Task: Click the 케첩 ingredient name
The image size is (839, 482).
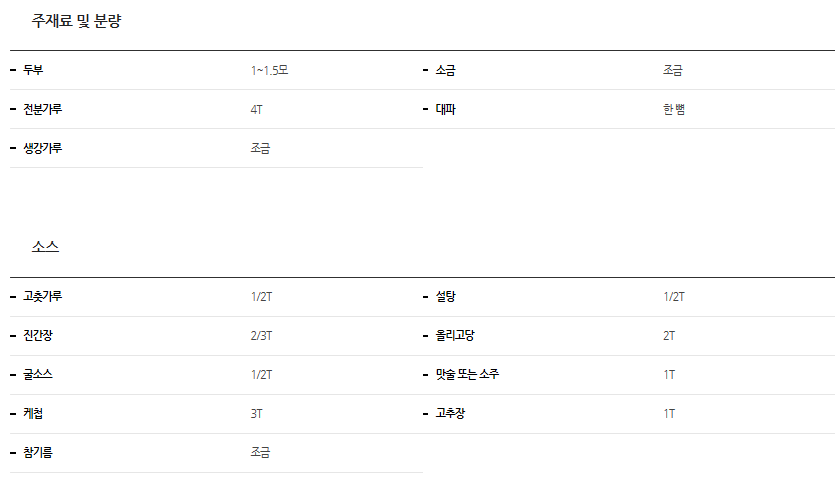Action: [33, 414]
